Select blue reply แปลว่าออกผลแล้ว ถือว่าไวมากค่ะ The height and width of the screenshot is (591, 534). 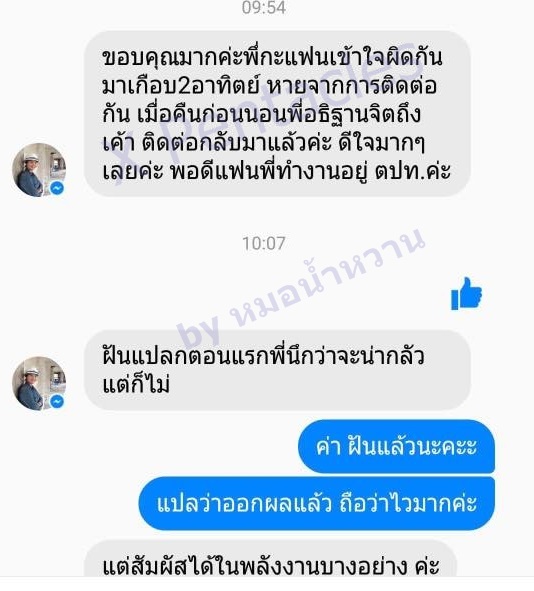(x=317, y=504)
